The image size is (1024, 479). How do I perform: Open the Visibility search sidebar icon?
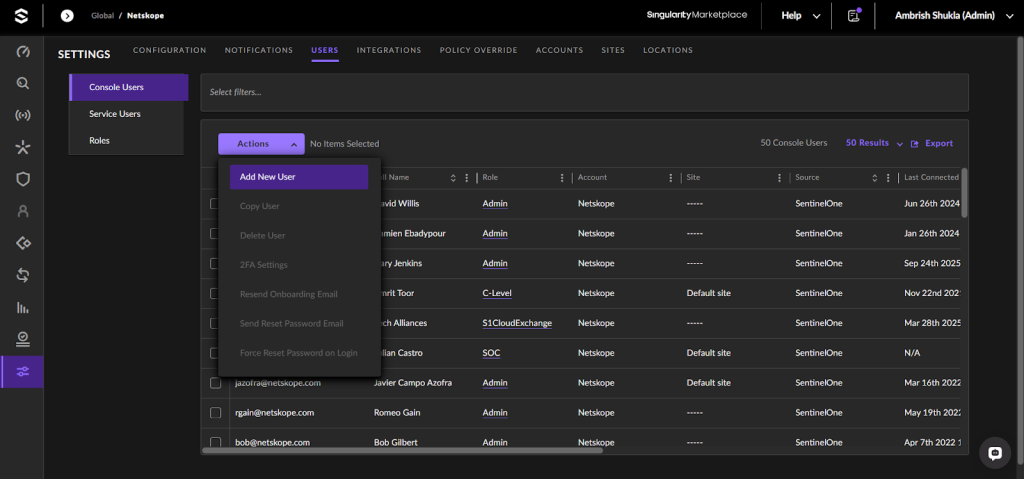(23, 84)
